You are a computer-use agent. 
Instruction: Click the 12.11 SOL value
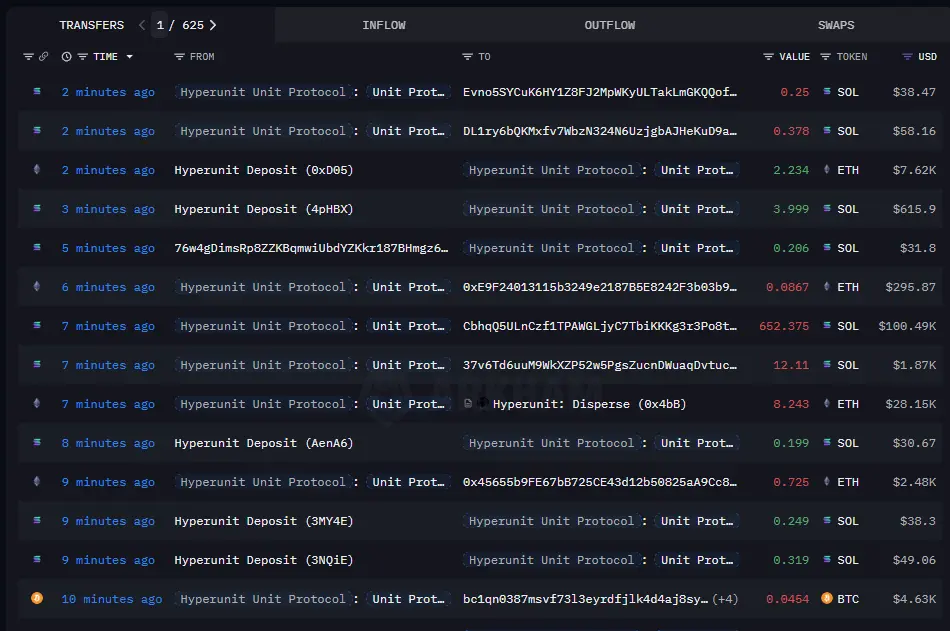coord(791,365)
